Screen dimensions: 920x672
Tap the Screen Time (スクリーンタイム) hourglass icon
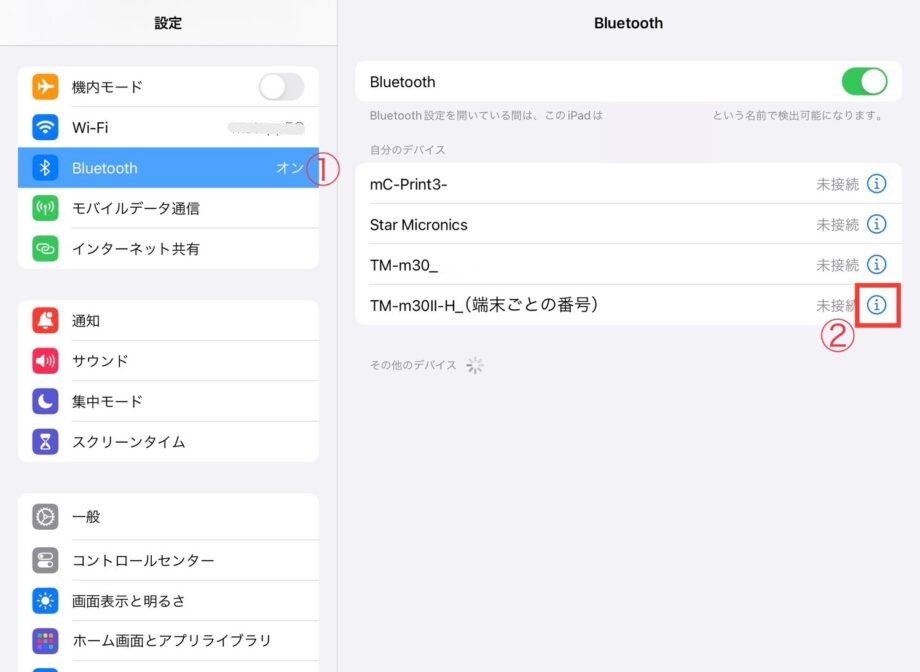(x=45, y=441)
